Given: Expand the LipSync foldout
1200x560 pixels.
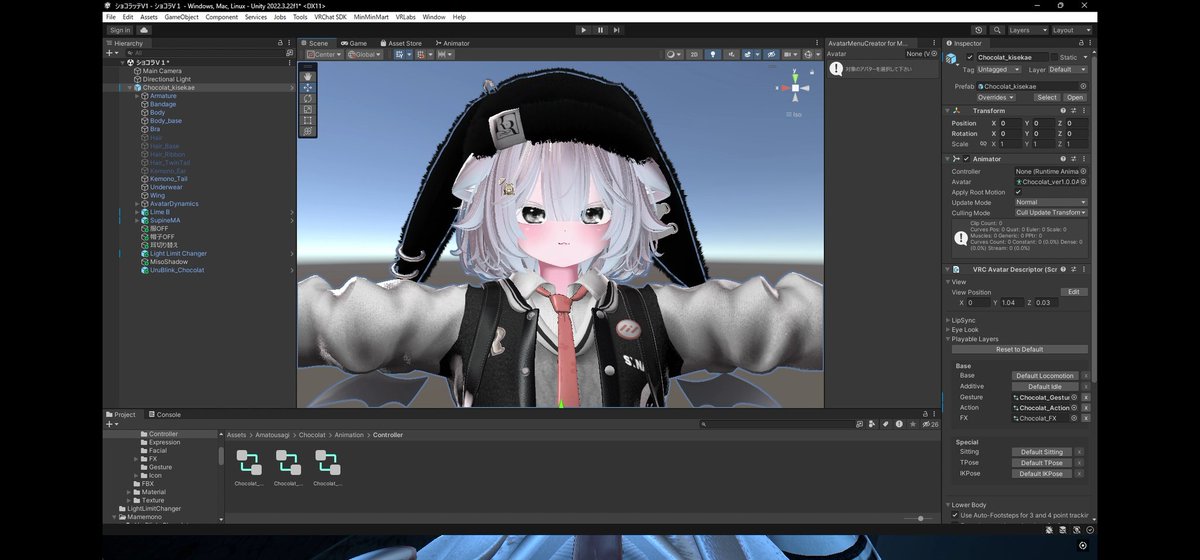Looking at the screenshot, I should tap(948, 320).
